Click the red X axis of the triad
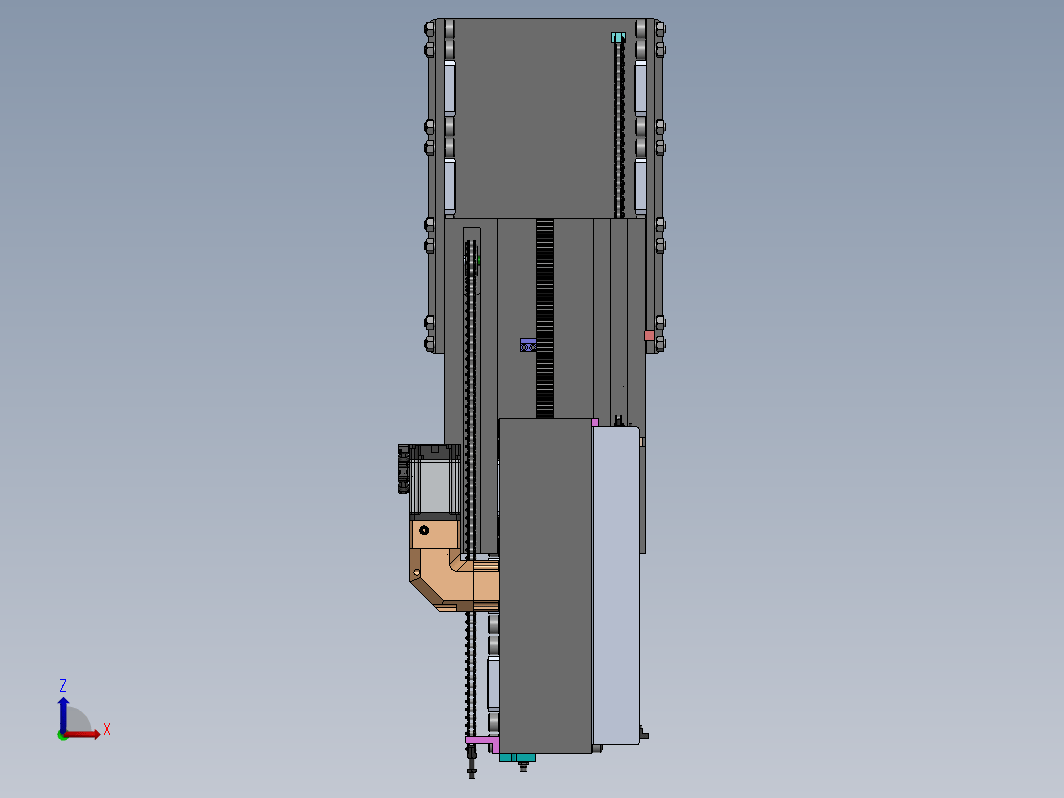The height and width of the screenshot is (798, 1064). (x=82, y=734)
